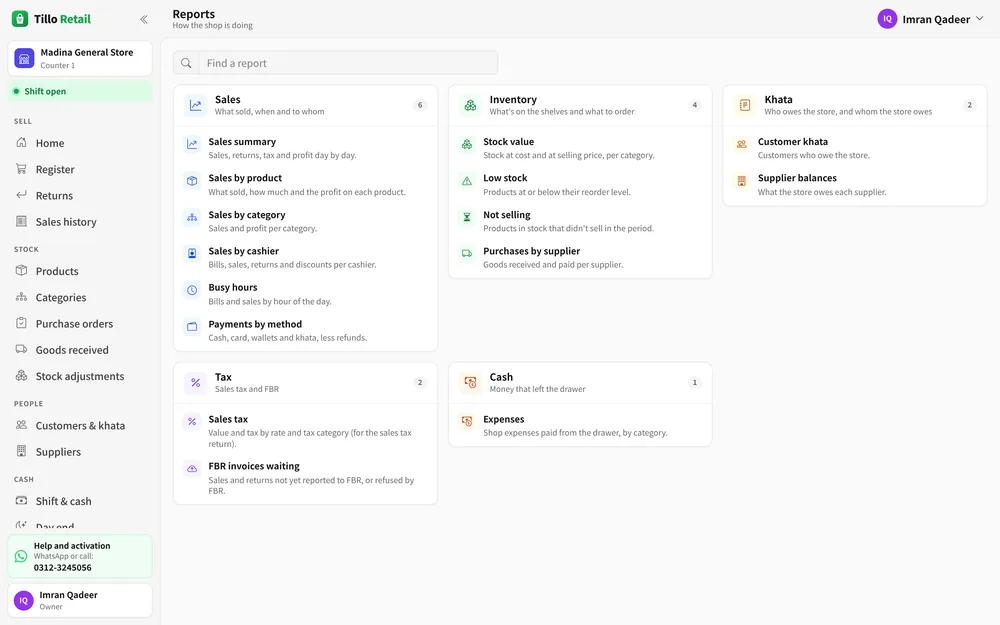Image resolution: width=1000 pixels, height=625 pixels.
Task: Open the Sales tax report
Action: point(305,431)
